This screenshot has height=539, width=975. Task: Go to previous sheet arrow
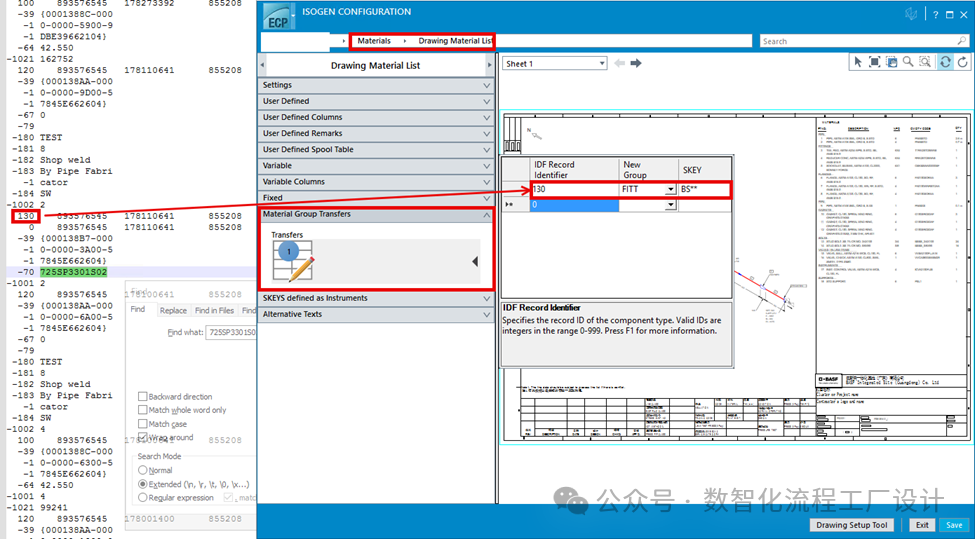coord(619,63)
